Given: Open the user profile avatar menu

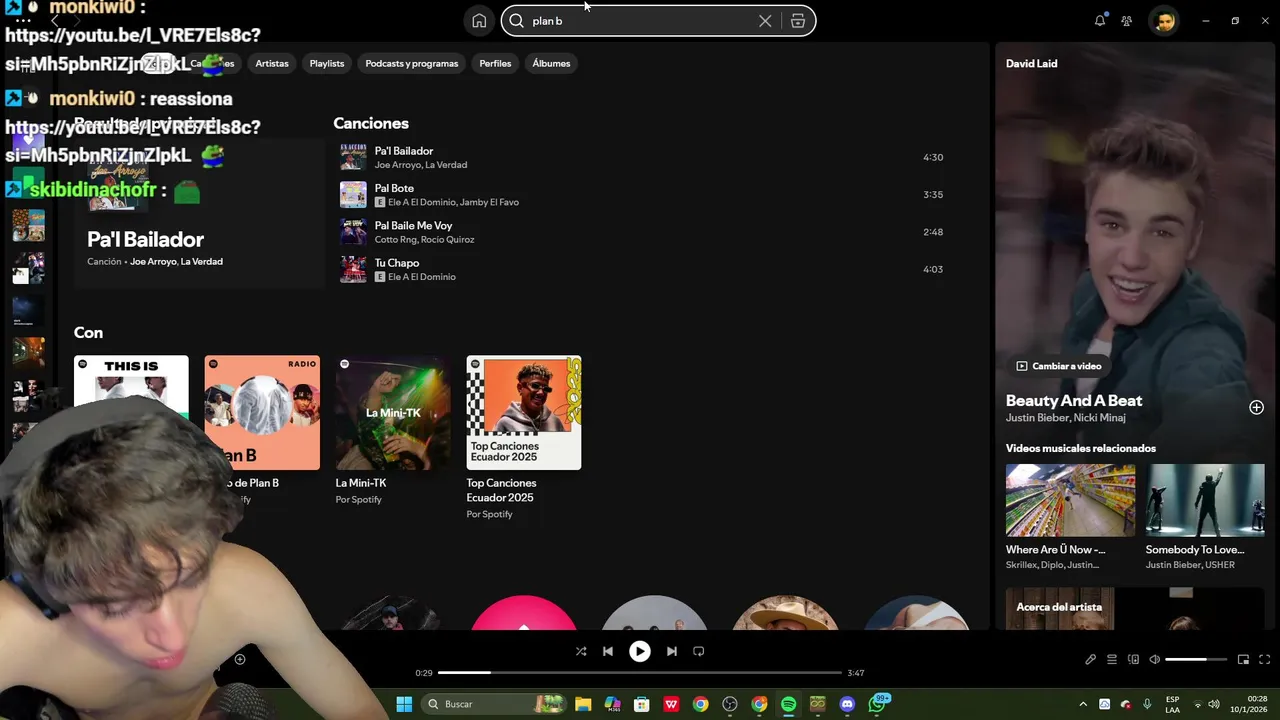Looking at the screenshot, I should 1164,20.
